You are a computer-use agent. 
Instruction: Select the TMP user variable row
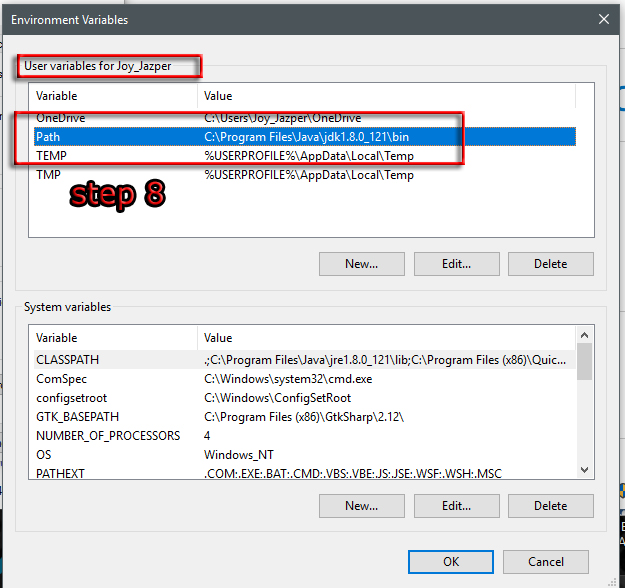point(305,175)
